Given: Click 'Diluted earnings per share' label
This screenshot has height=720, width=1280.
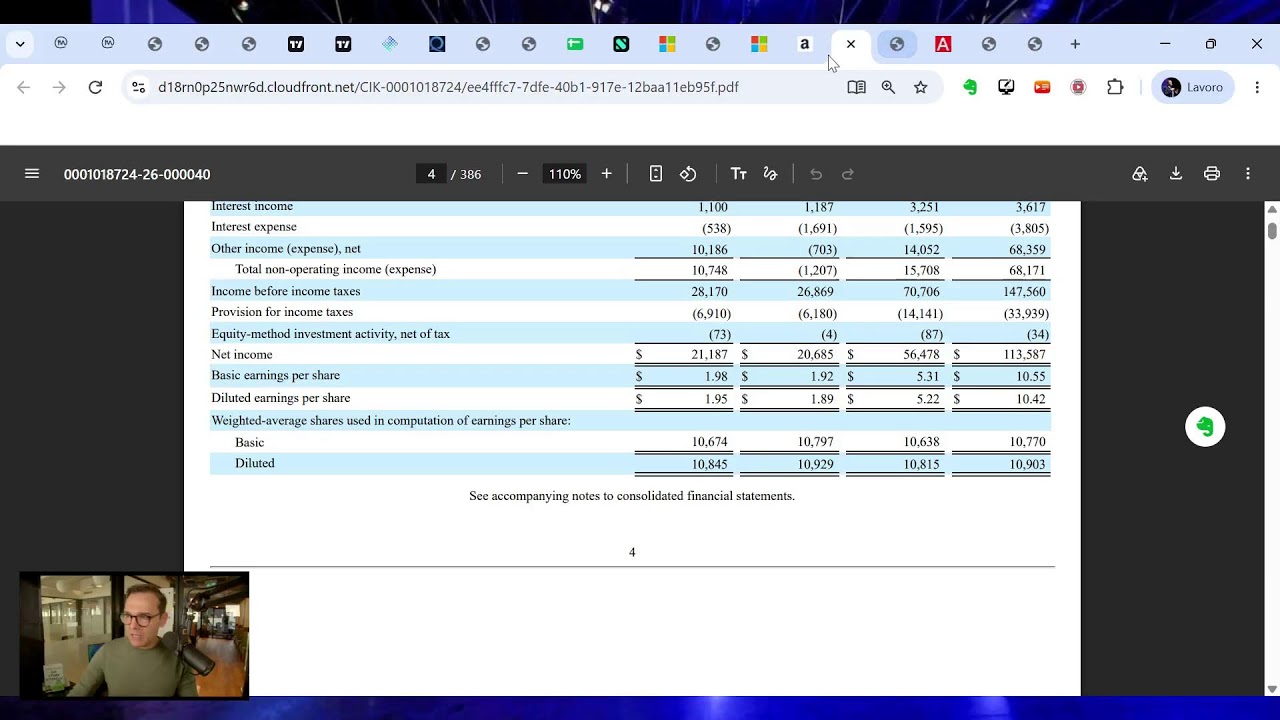Looking at the screenshot, I should tap(280, 398).
